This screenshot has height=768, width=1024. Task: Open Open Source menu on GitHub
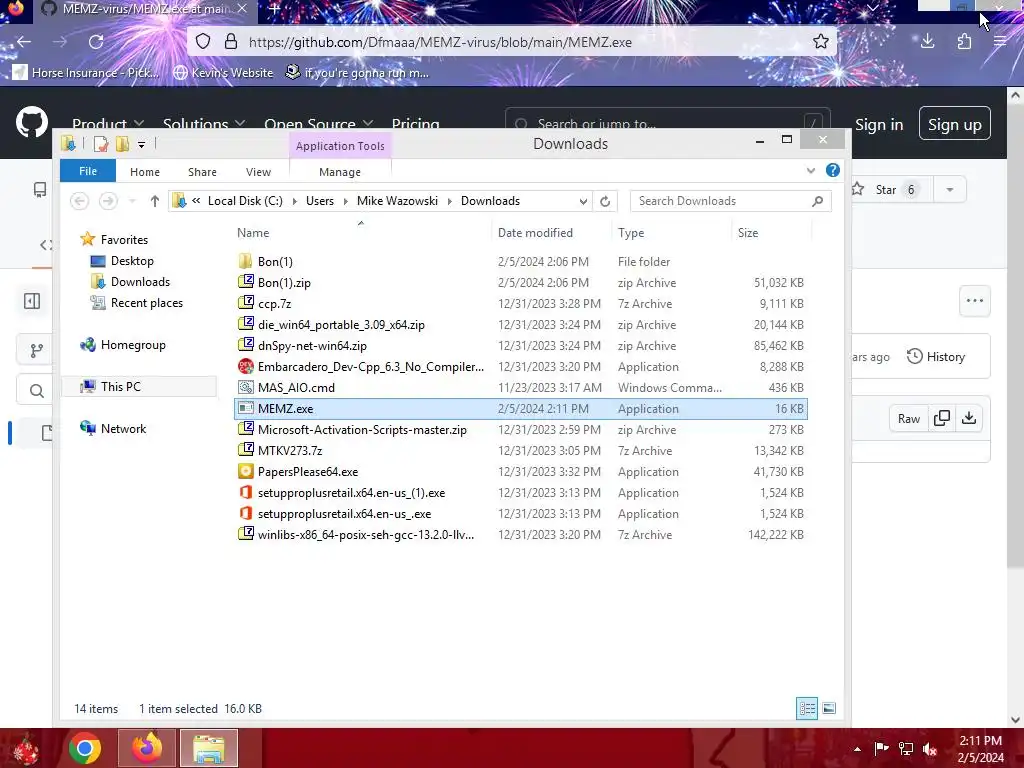point(318,122)
